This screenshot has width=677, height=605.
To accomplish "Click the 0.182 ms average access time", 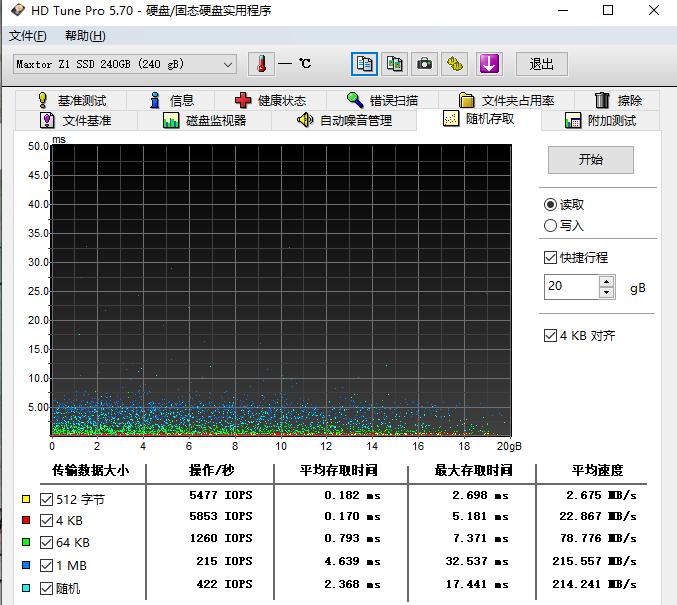I will tap(352, 495).
